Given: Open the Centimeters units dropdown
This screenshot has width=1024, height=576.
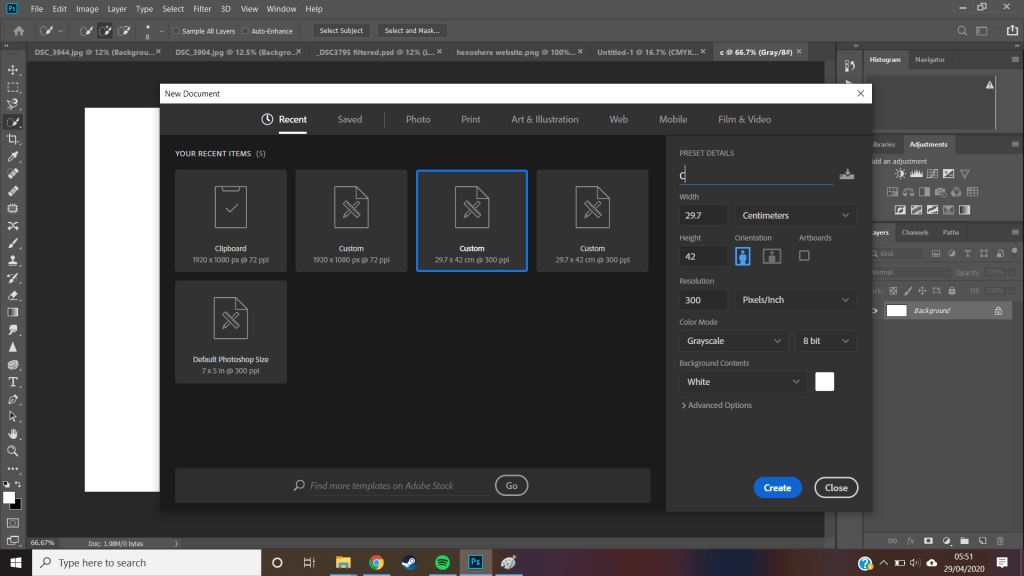Looking at the screenshot, I should point(795,215).
